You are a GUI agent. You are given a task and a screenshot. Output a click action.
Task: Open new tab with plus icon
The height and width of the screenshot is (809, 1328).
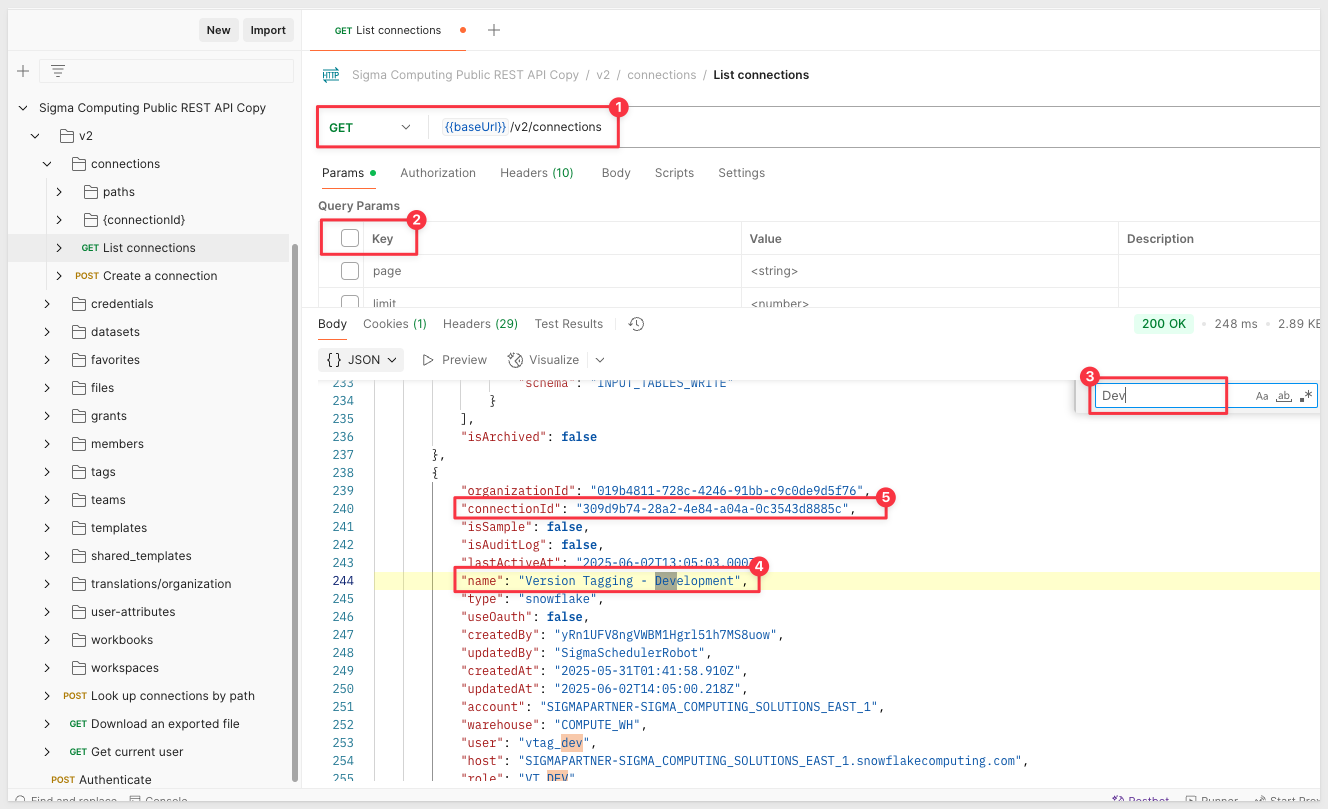click(x=494, y=30)
